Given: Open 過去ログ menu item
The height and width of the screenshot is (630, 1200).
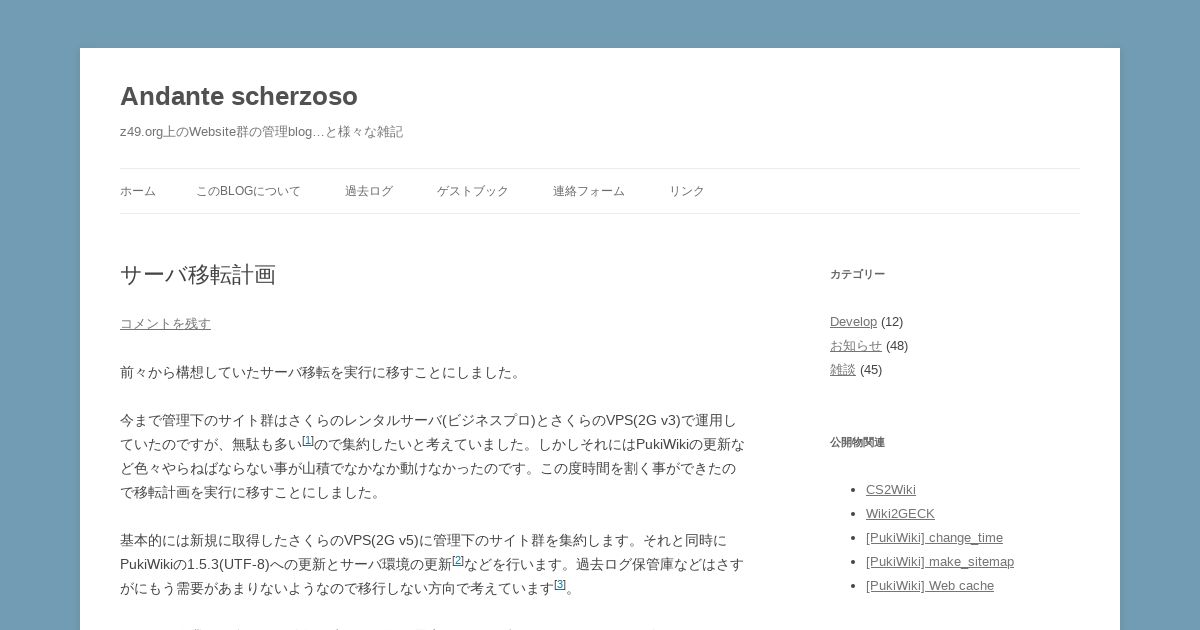Looking at the screenshot, I should (x=369, y=191).
